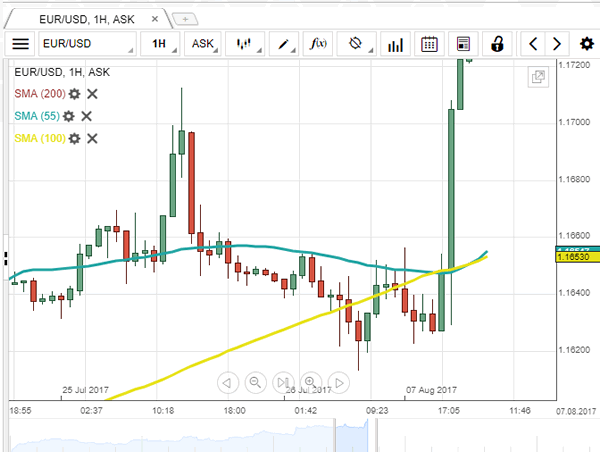
Task: Click the 07 Aug 2017 date marker
Action: [431, 390]
